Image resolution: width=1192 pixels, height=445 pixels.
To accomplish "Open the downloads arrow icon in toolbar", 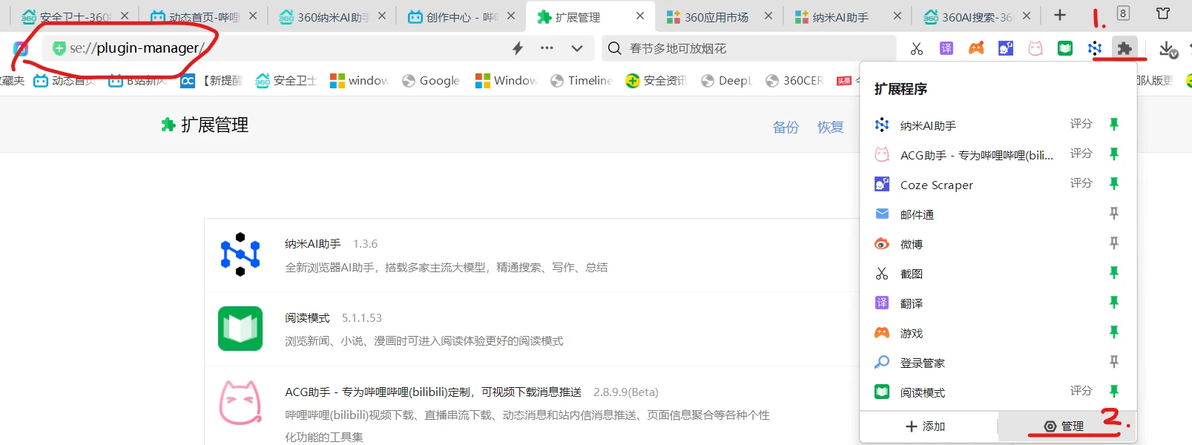I will [x=1168, y=49].
